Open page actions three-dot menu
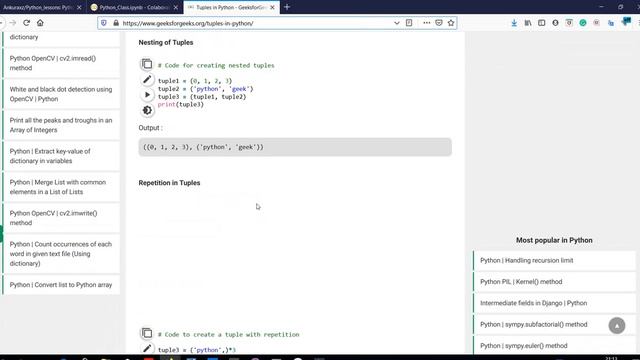 (x=427, y=23)
